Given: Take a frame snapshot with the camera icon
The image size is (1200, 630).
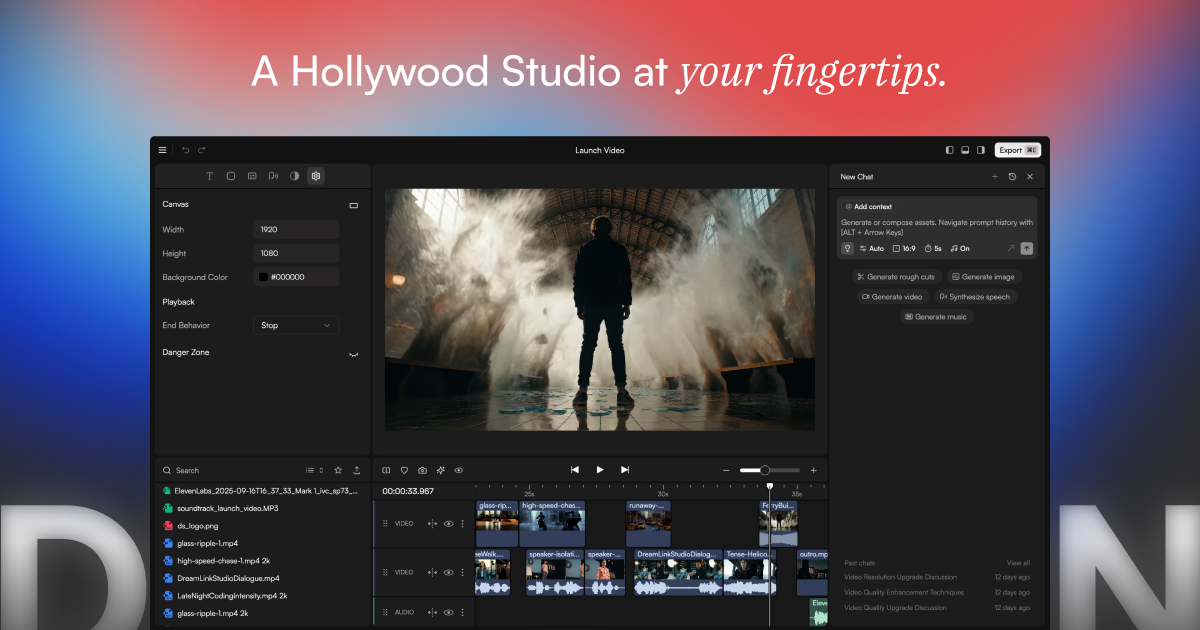Looking at the screenshot, I should [422, 470].
